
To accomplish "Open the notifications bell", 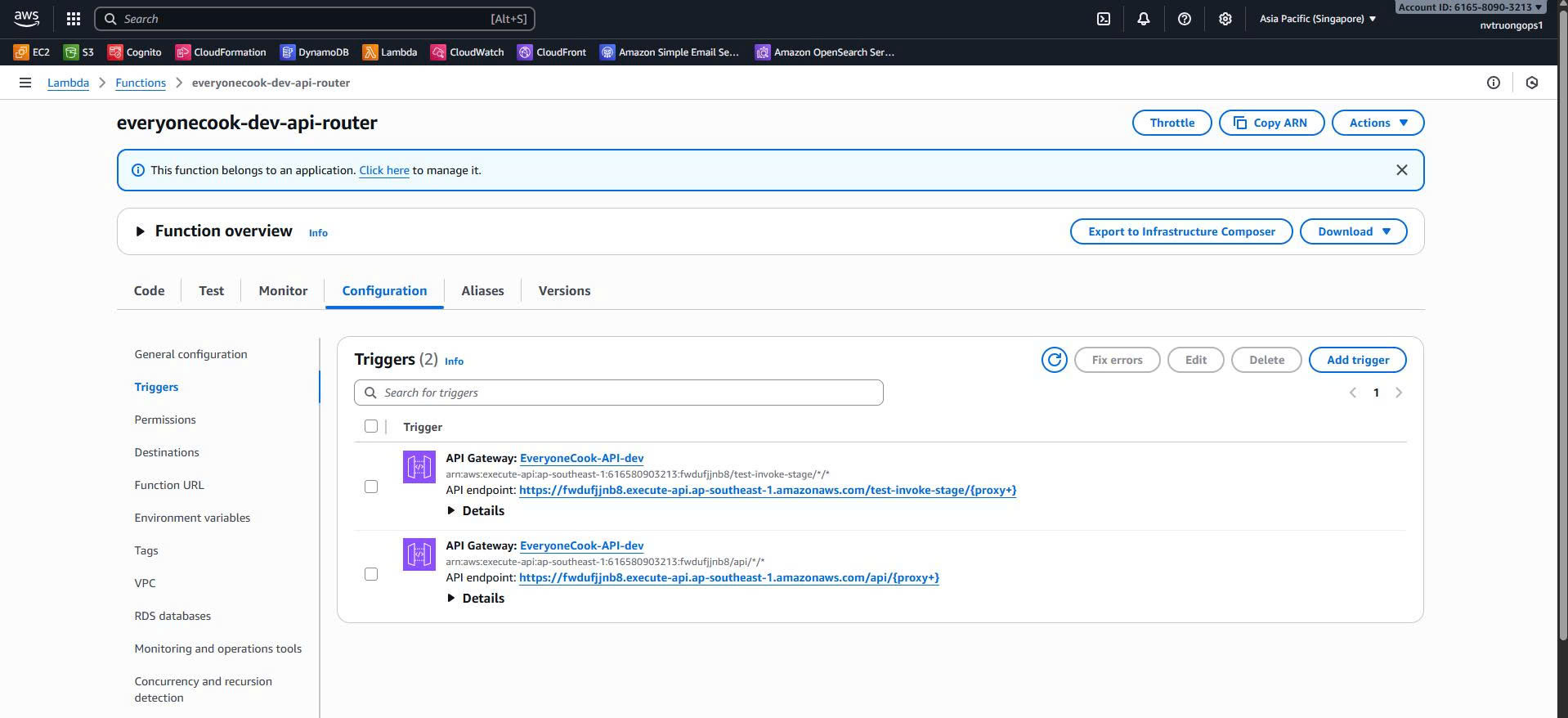I will pos(1143,19).
